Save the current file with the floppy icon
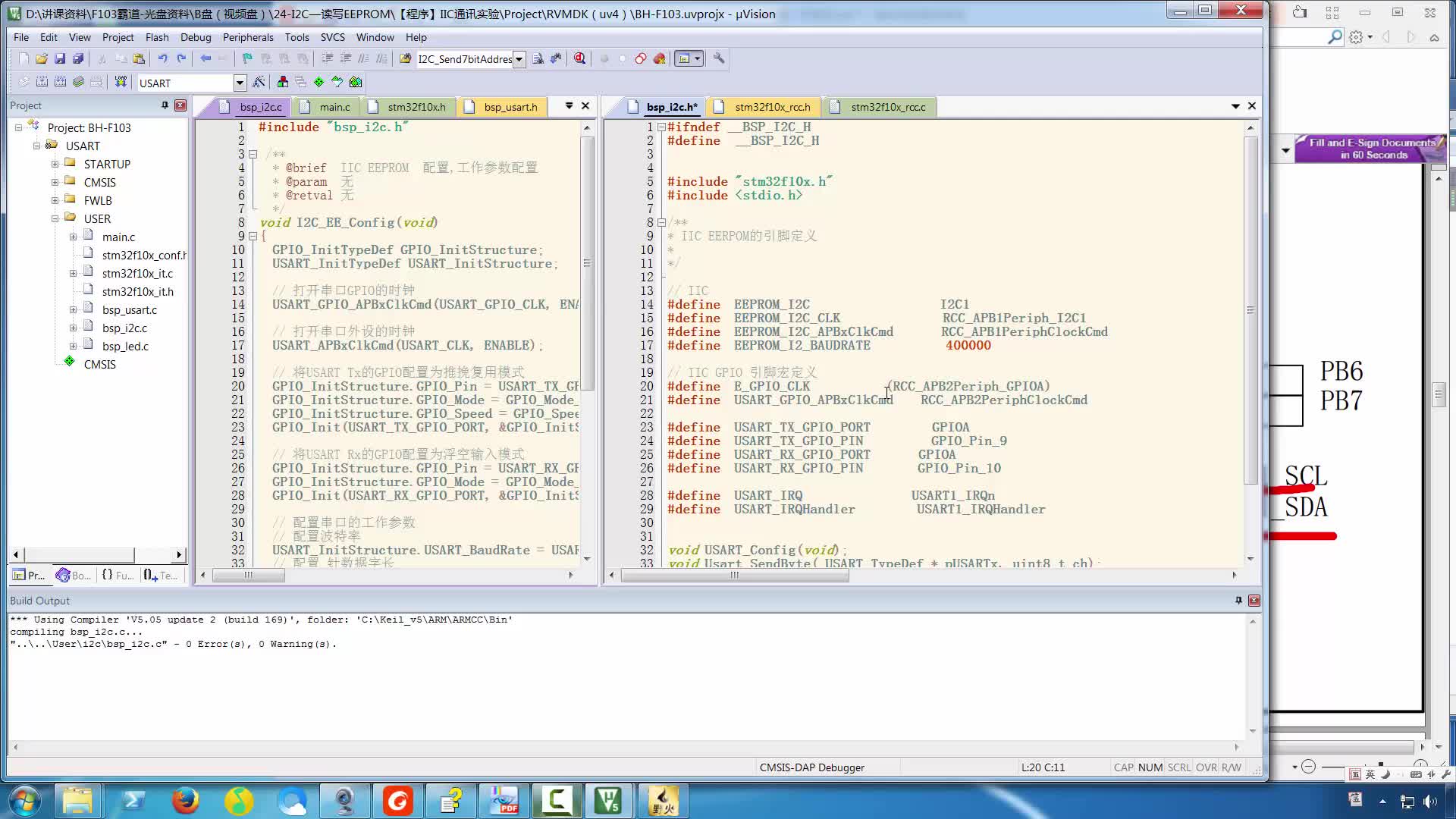The height and width of the screenshot is (819, 1456). [60, 58]
